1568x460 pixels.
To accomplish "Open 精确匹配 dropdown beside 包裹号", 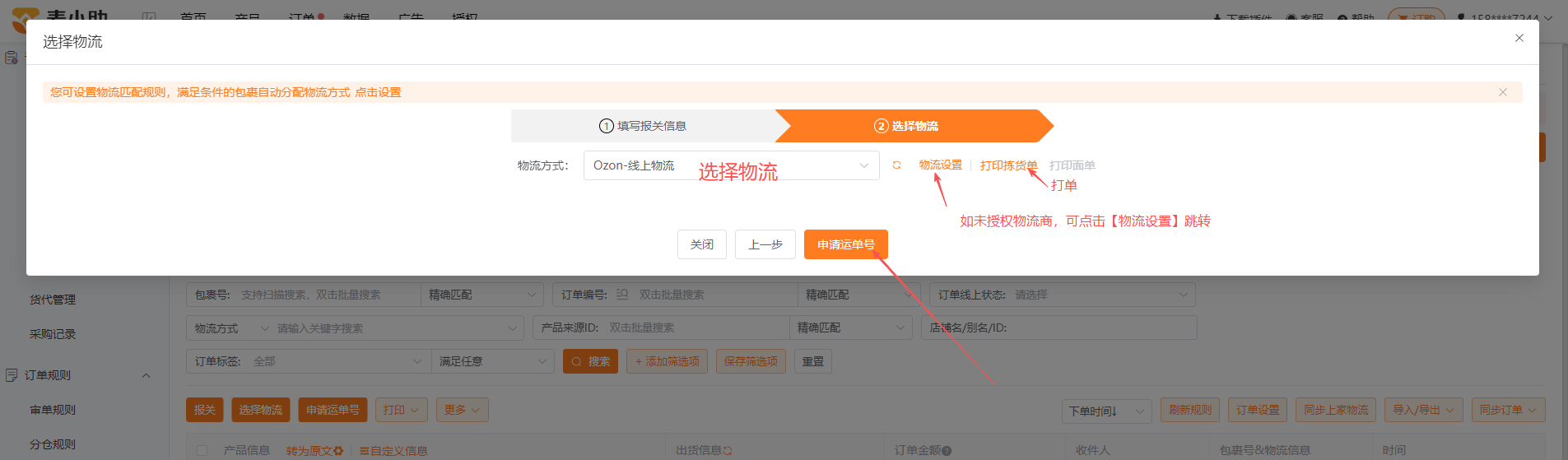I will [x=482, y=295].
